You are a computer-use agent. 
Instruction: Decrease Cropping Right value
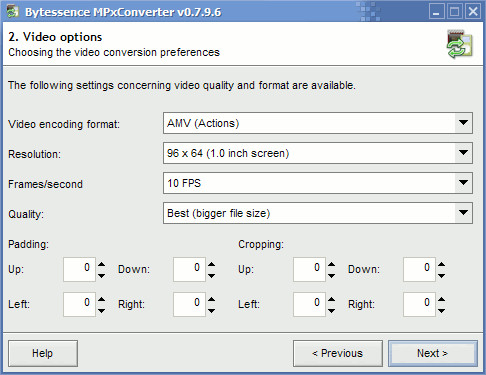coord(441,310)
